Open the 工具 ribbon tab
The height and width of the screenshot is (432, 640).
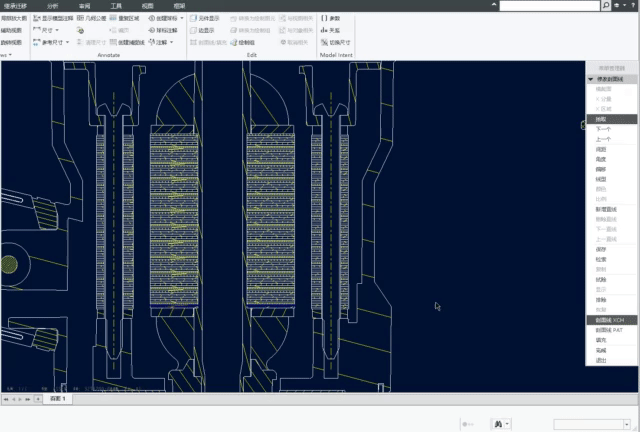point(116,6)
